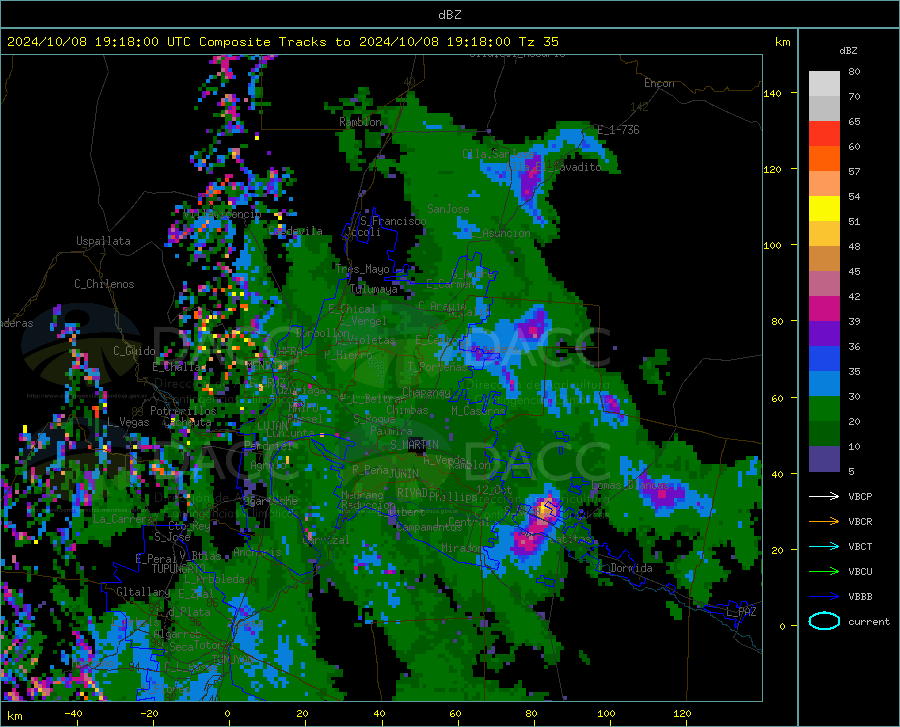This screenshot has width=900, height=727.
Task: Select the dark green 10-20 dBZ swatch
Action: coord(824,434)
